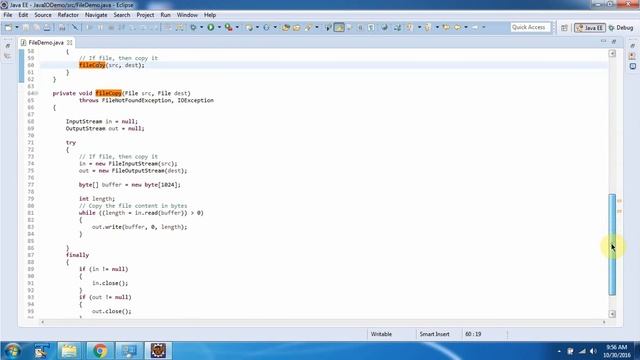640x360 pixels.
Task: Click the Step Return icon
Action: [155, 27]
